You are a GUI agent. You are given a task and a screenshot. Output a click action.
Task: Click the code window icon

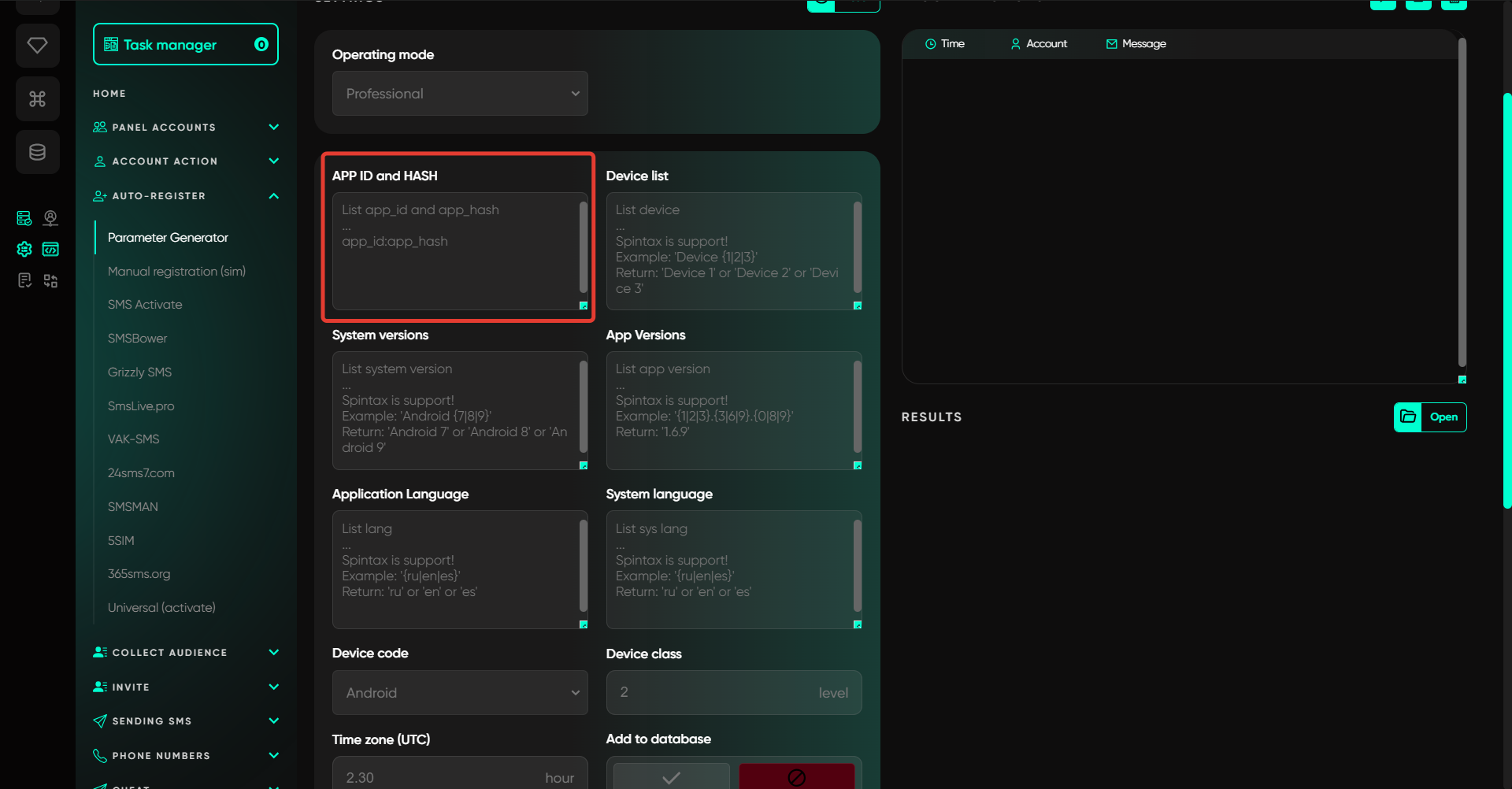(x=50, y=250)
